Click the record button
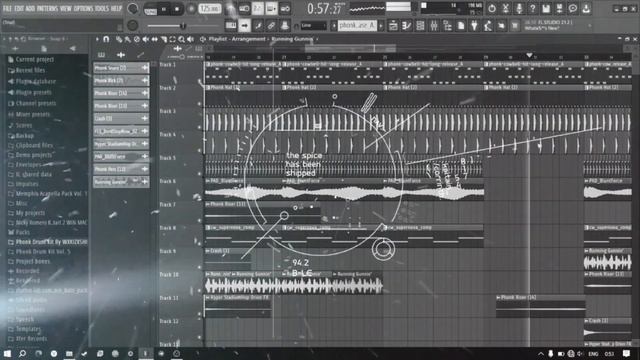Image resolution: width=640 pixels, height=360 pixels. tap(191, 9)
